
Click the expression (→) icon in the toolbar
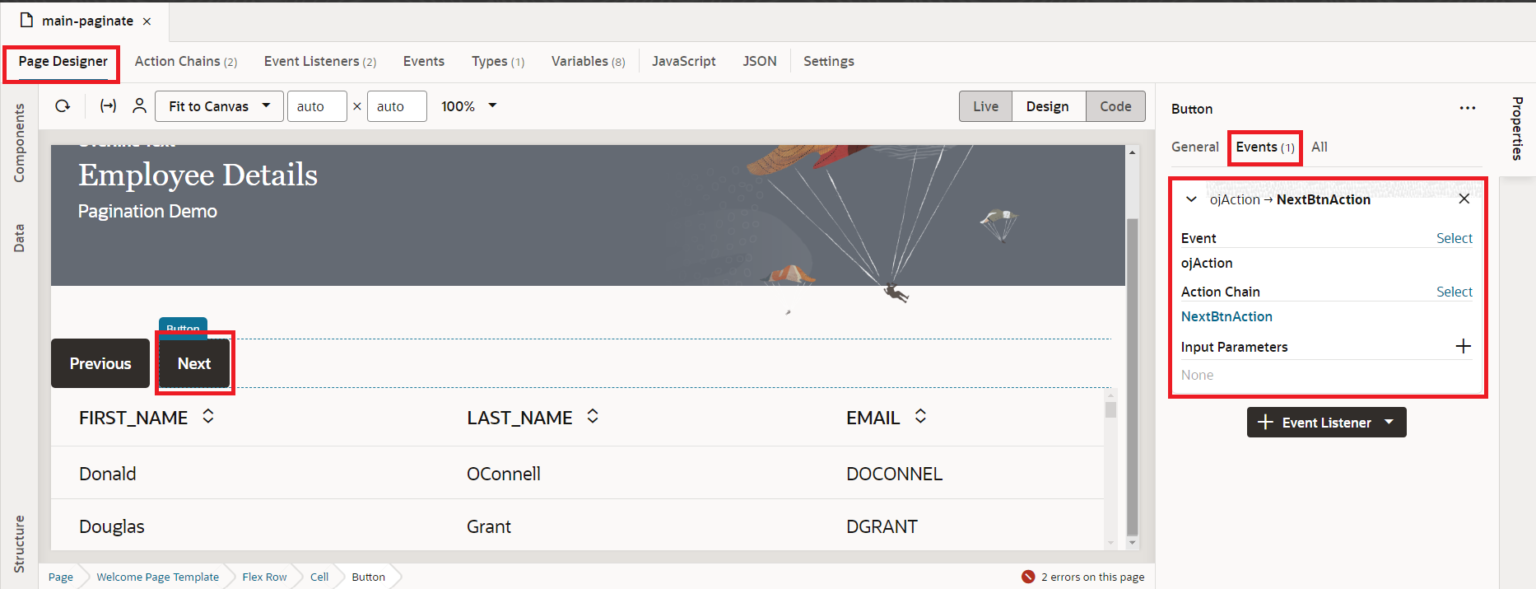(x=107, y=105)
